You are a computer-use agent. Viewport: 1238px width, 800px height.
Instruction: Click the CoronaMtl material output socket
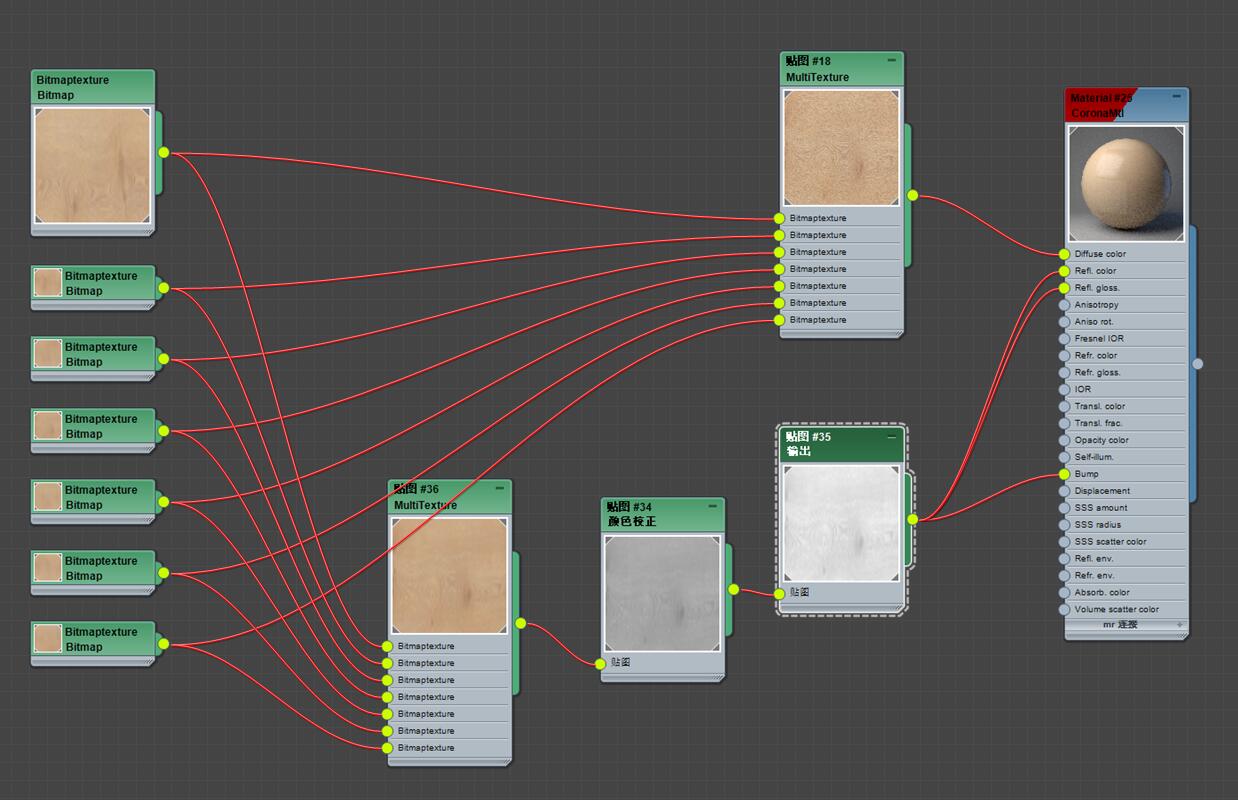1198,364
